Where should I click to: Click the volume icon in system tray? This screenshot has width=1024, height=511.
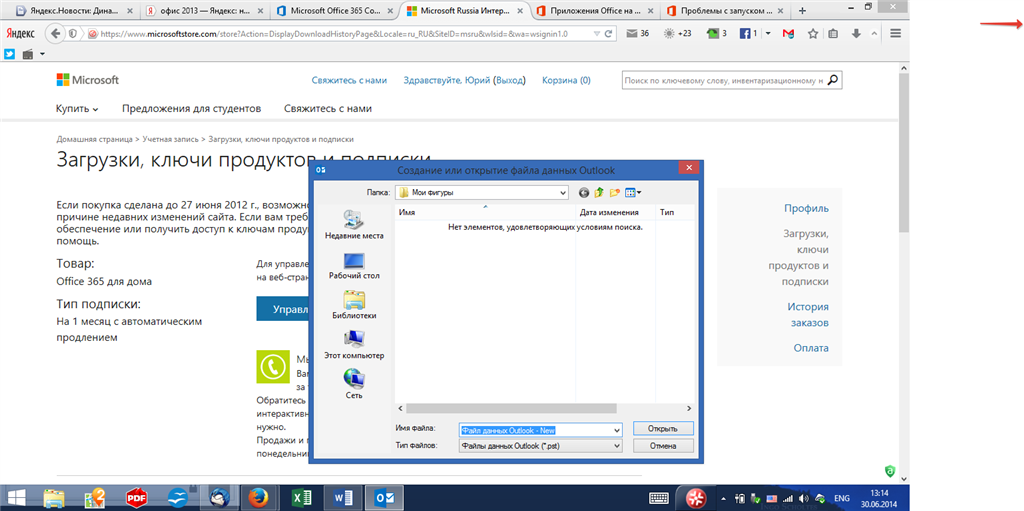[x=804, y=498]
